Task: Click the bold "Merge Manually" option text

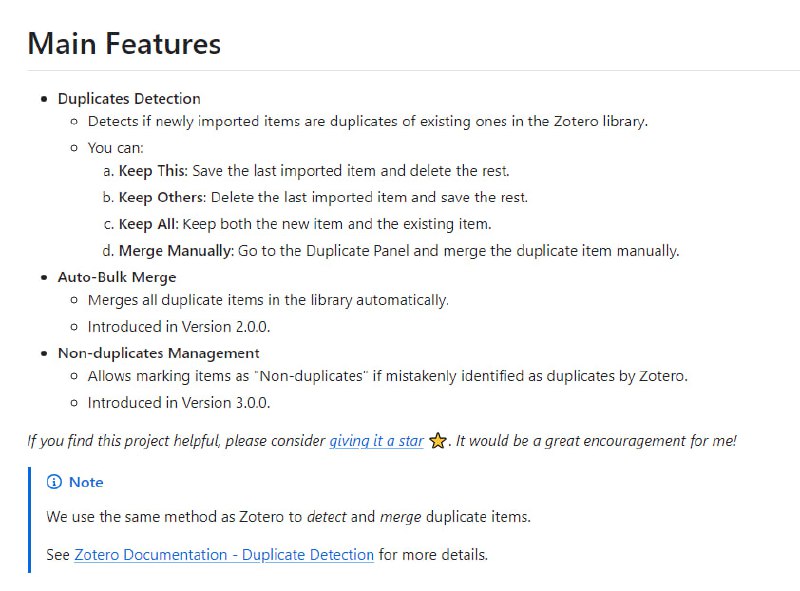Action: pos(175,251)
